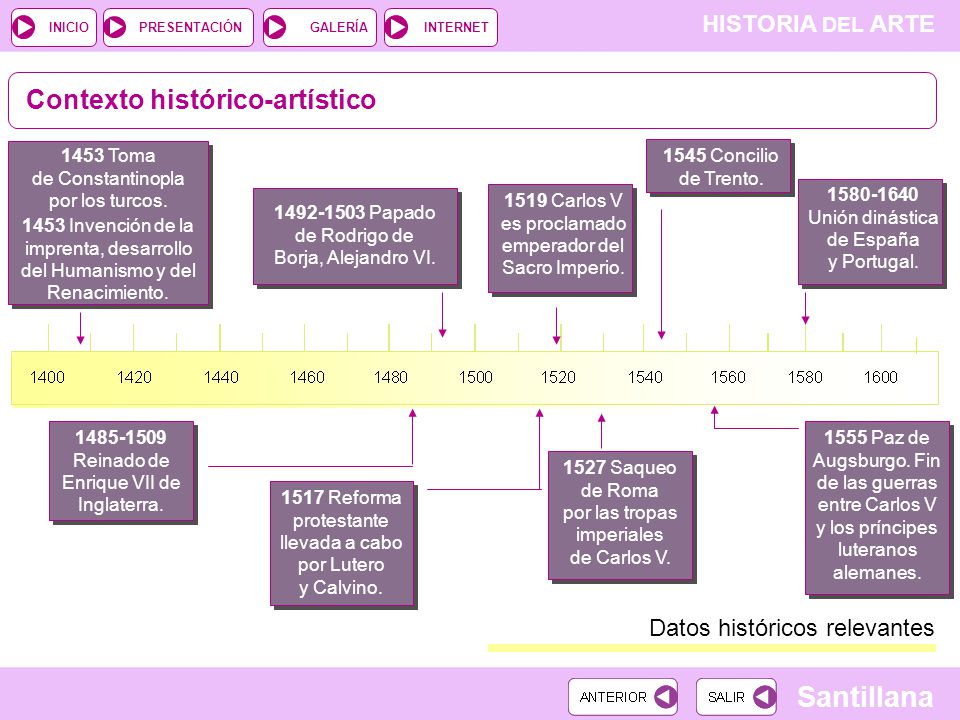Click the play arrow icon on INTERNET

coord(397,27)
